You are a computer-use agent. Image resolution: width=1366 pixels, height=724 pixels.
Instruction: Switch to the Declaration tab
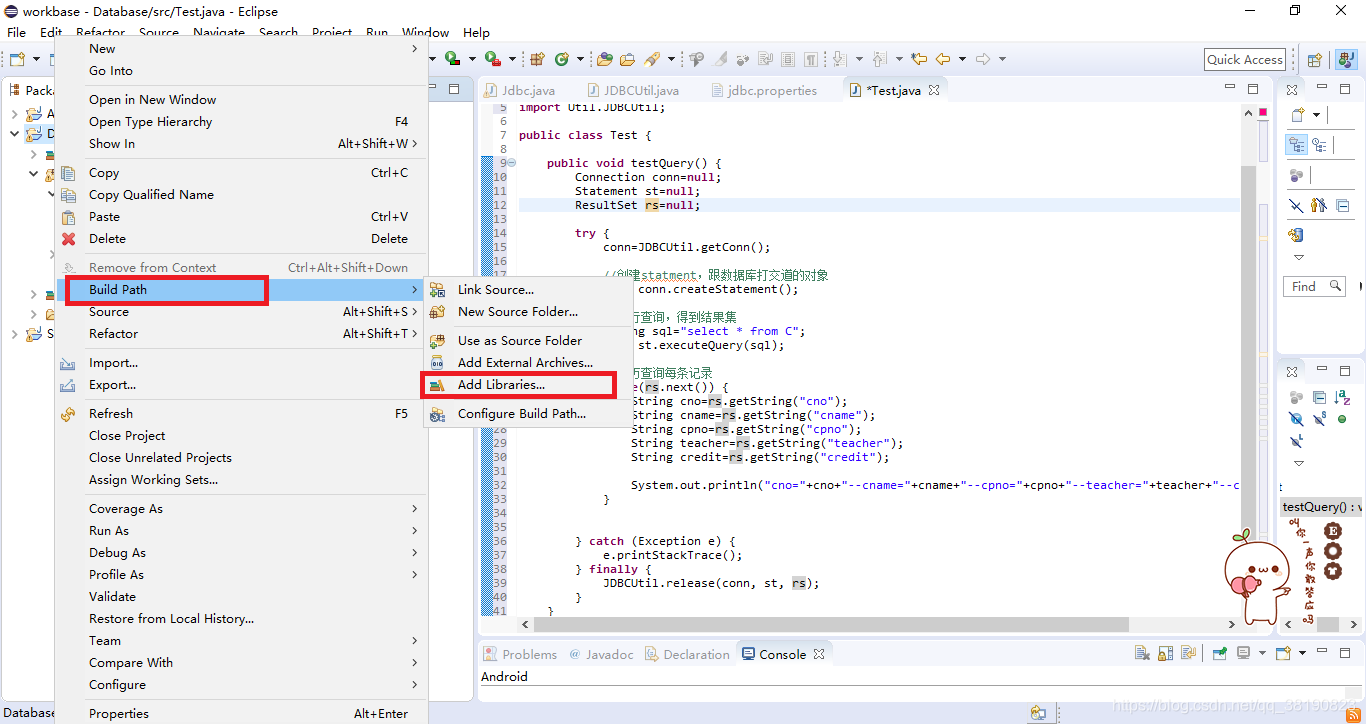(x=686, y=655)
